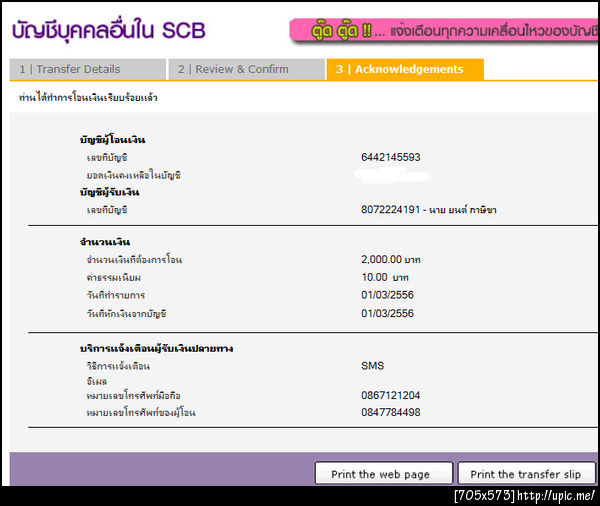Select sender phone number 0847784498

(x=391, y=412)
